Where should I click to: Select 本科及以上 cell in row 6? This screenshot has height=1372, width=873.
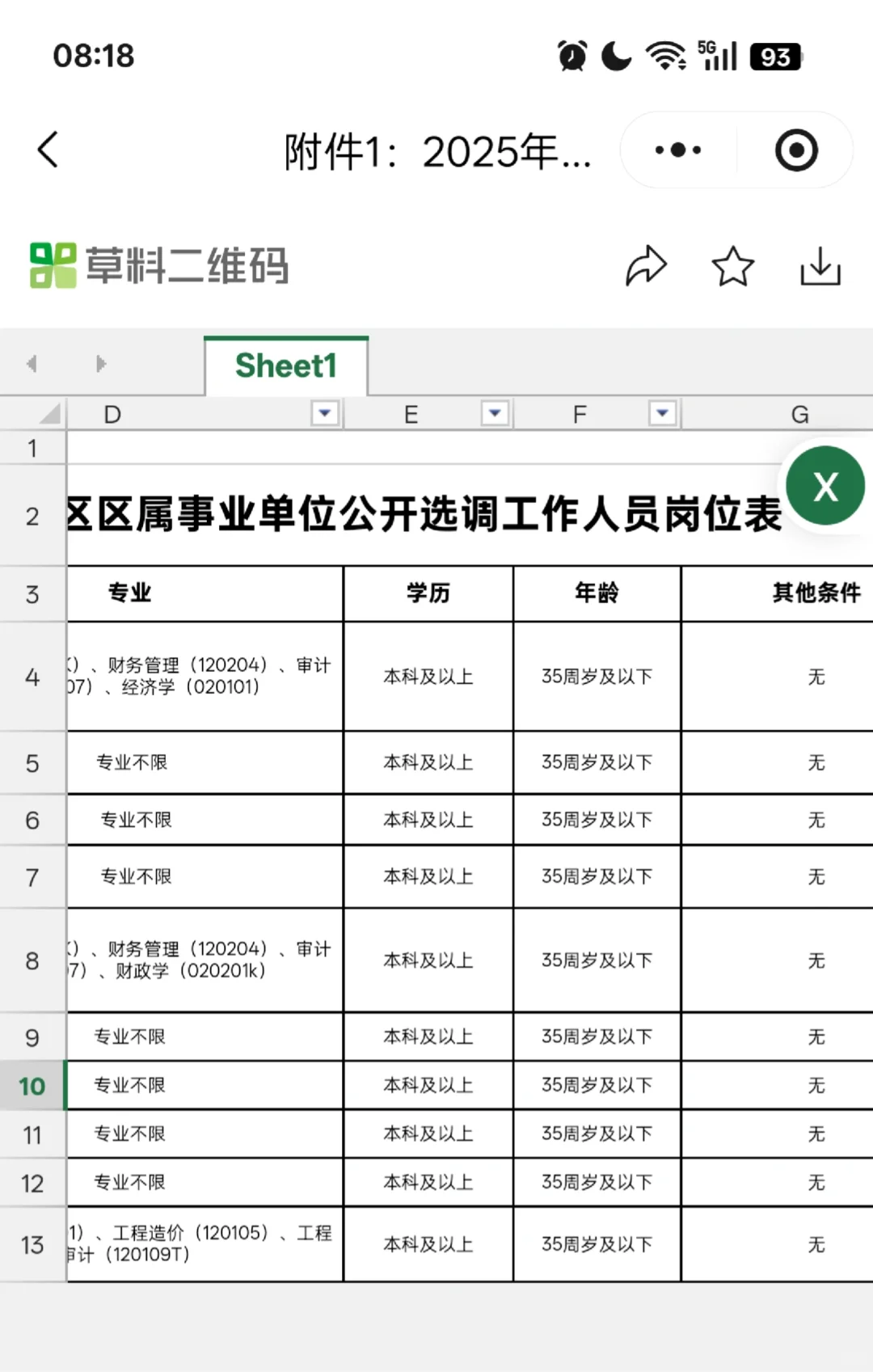[x=428, y=820]
